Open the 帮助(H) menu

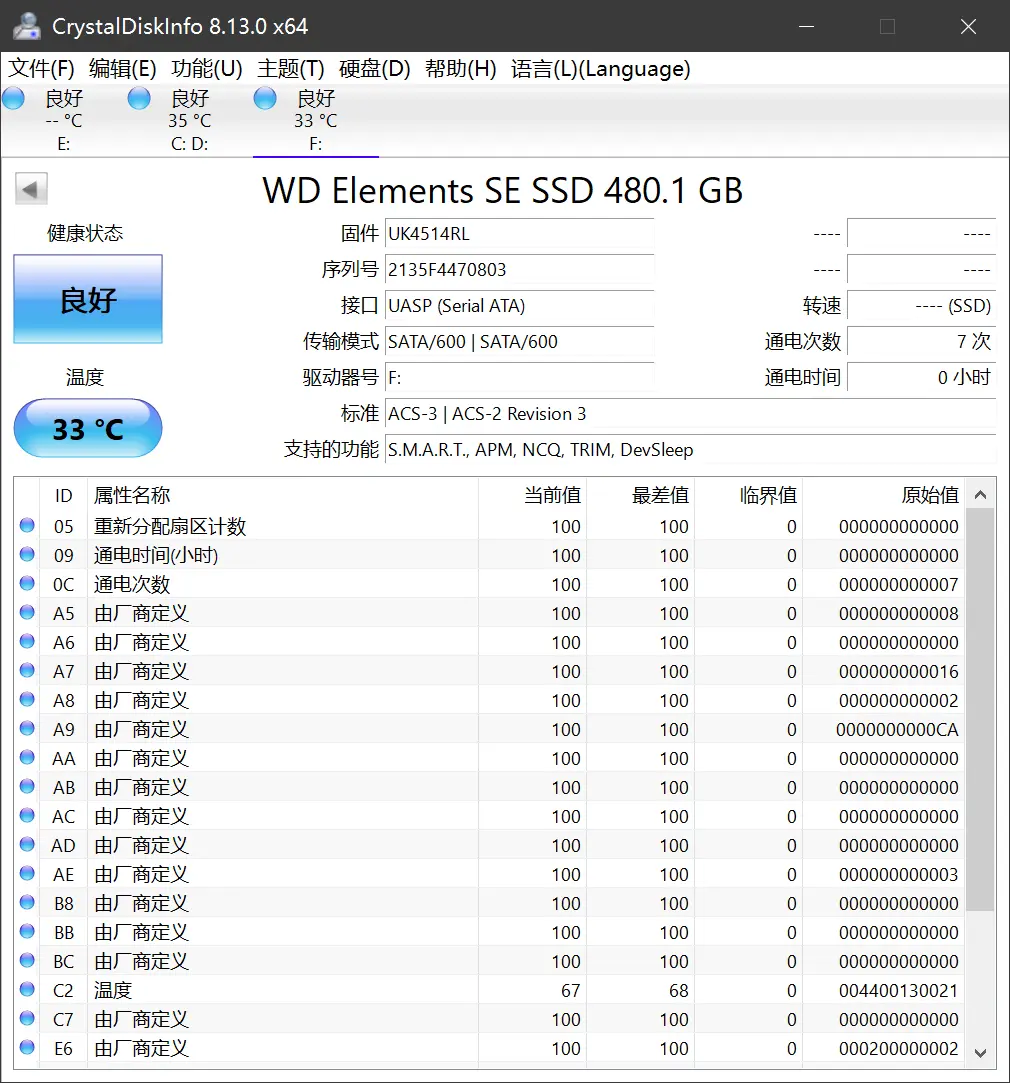click(460, 69)
